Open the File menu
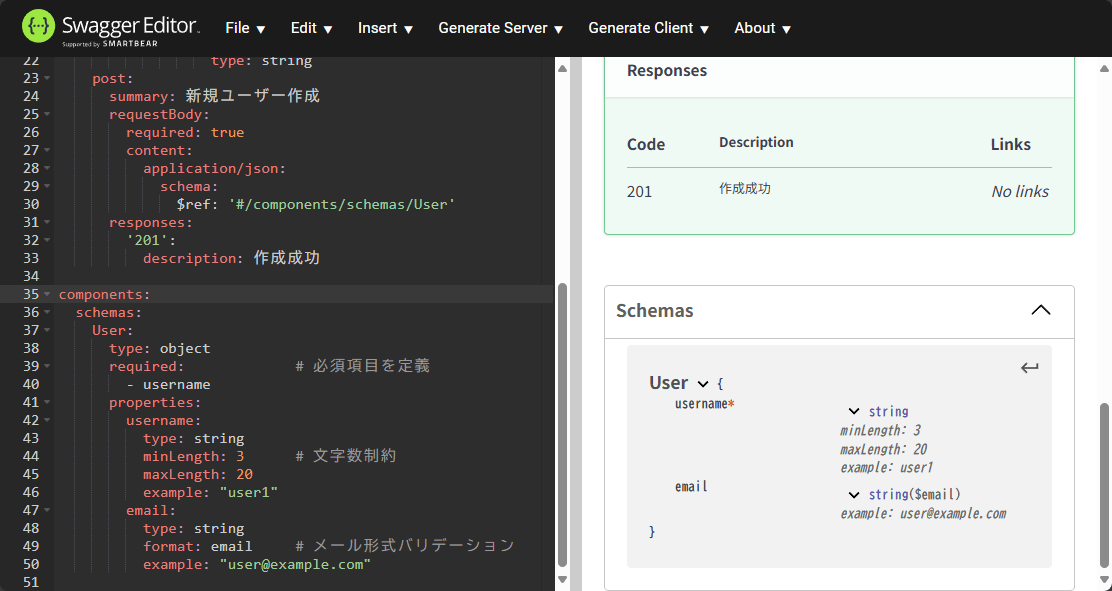Screen dimensions: 1112x591 point(245,27)
